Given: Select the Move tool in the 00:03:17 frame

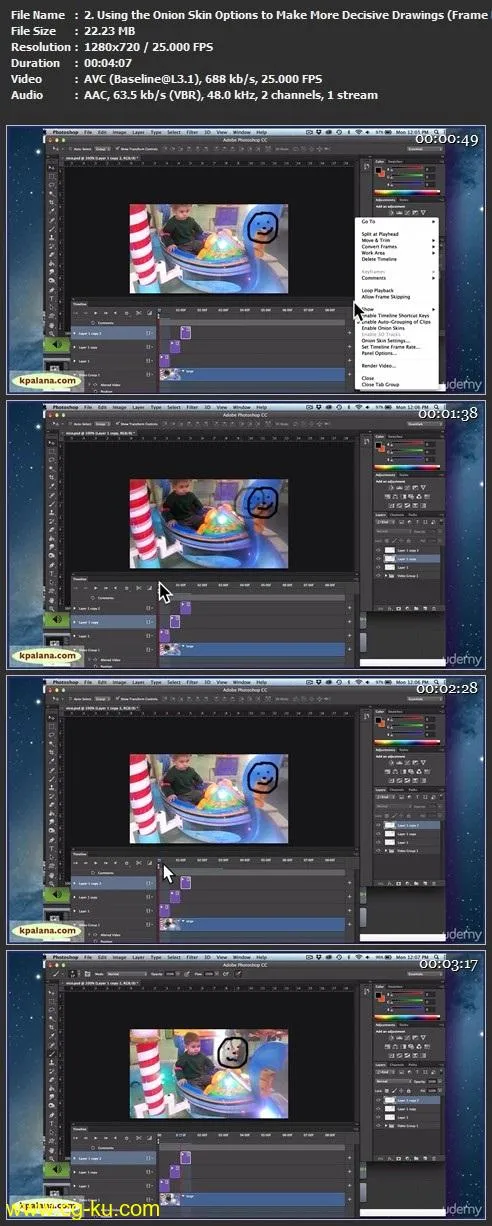Looking at the screenshot, I should (51, 992).
